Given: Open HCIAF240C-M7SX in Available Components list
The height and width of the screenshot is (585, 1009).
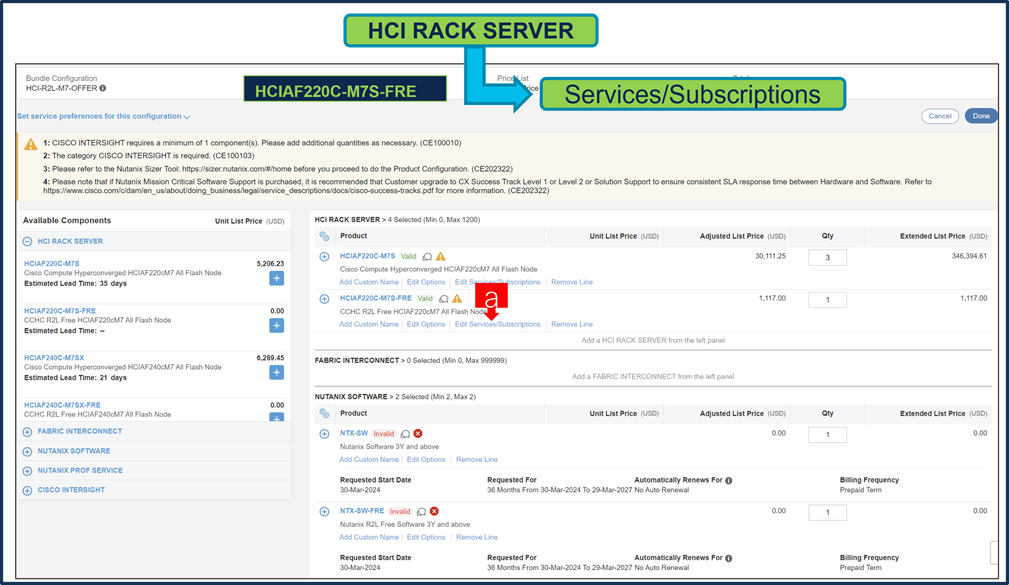Looking at the screenshot, I should 54,358.
